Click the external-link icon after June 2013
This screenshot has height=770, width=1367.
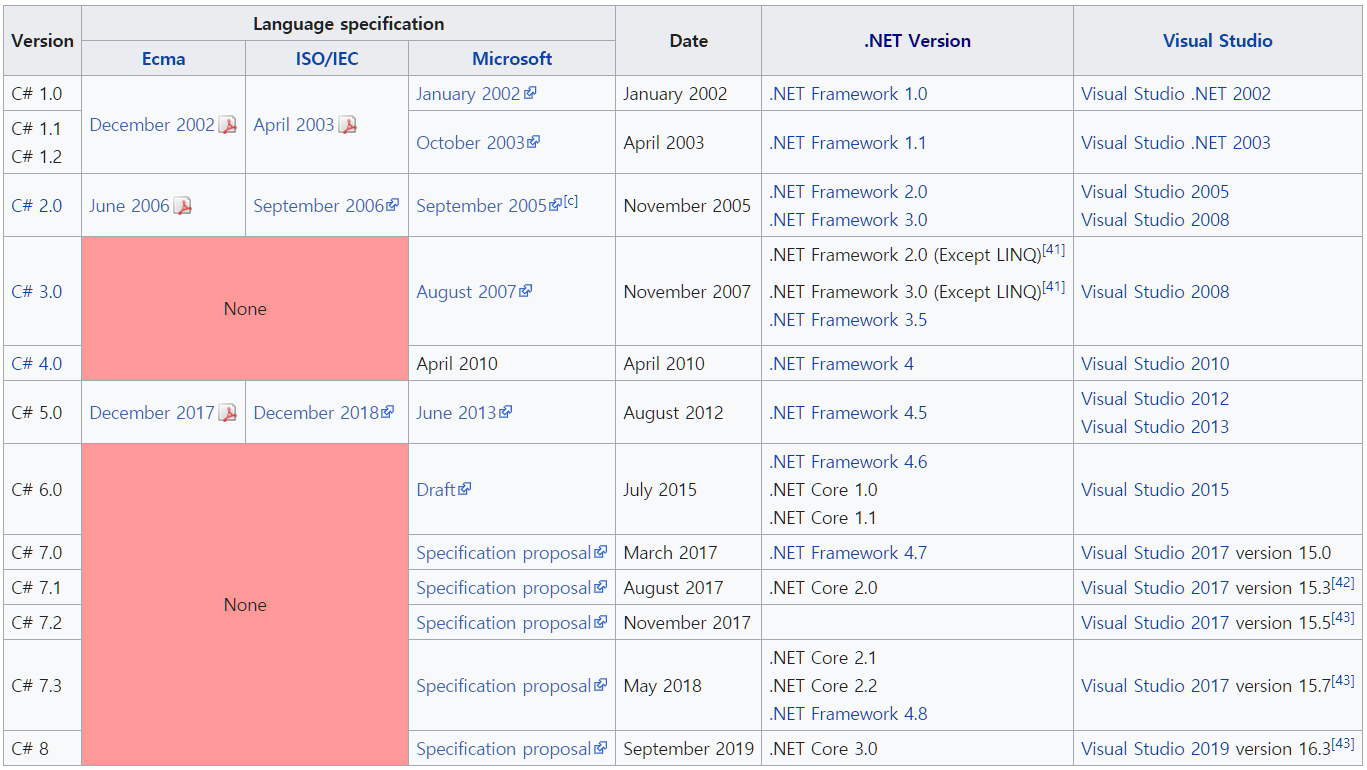[x=506, y=412]
